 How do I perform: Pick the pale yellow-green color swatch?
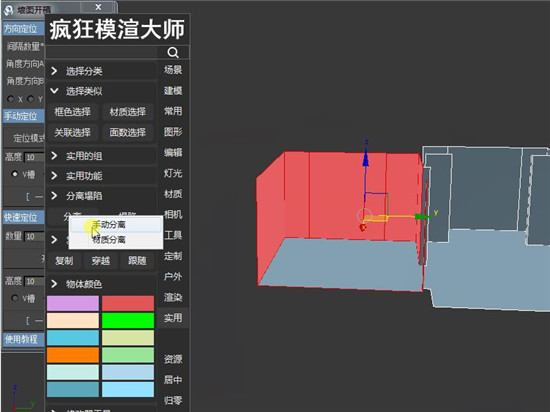click(128, 338)
